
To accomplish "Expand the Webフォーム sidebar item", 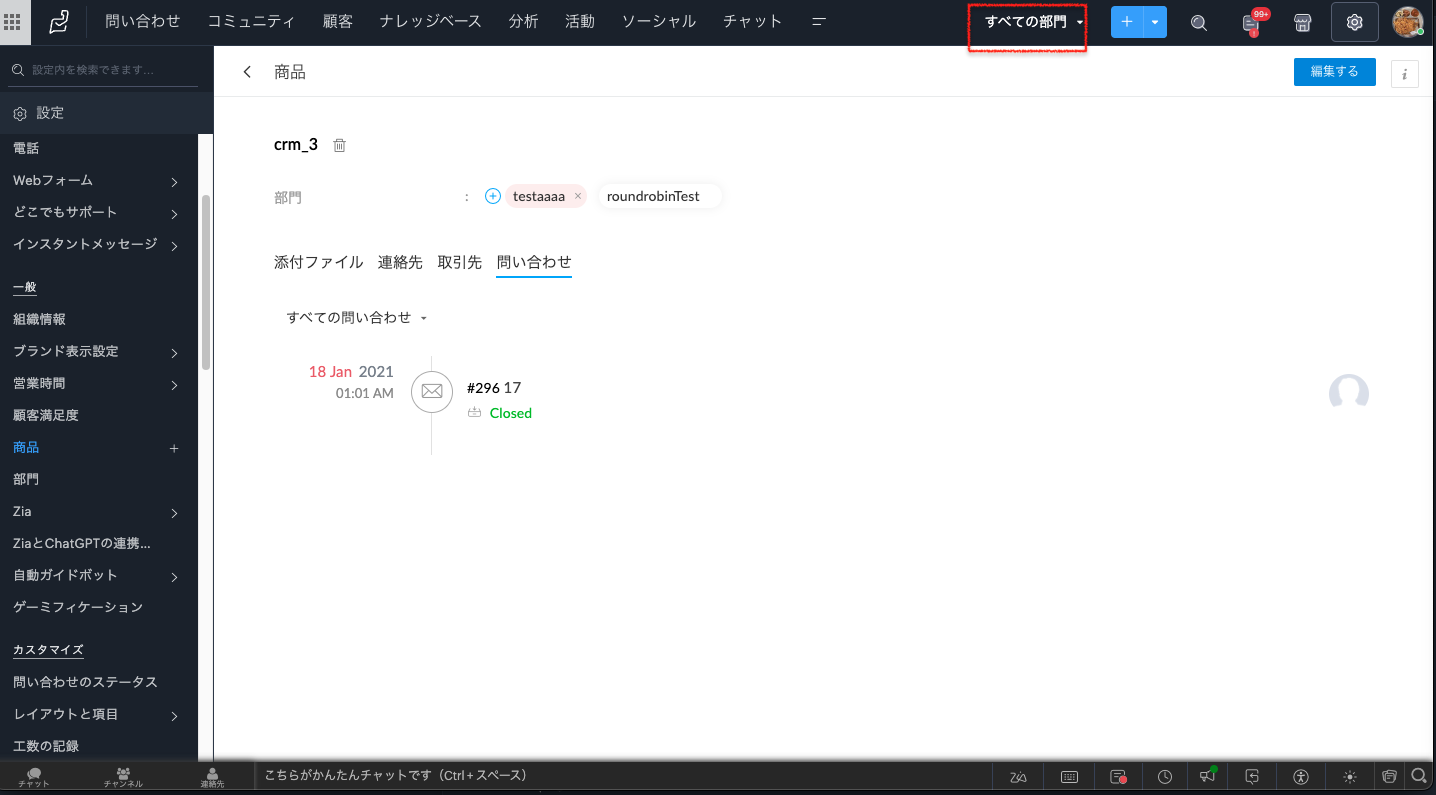I will [x=174, y=181].
